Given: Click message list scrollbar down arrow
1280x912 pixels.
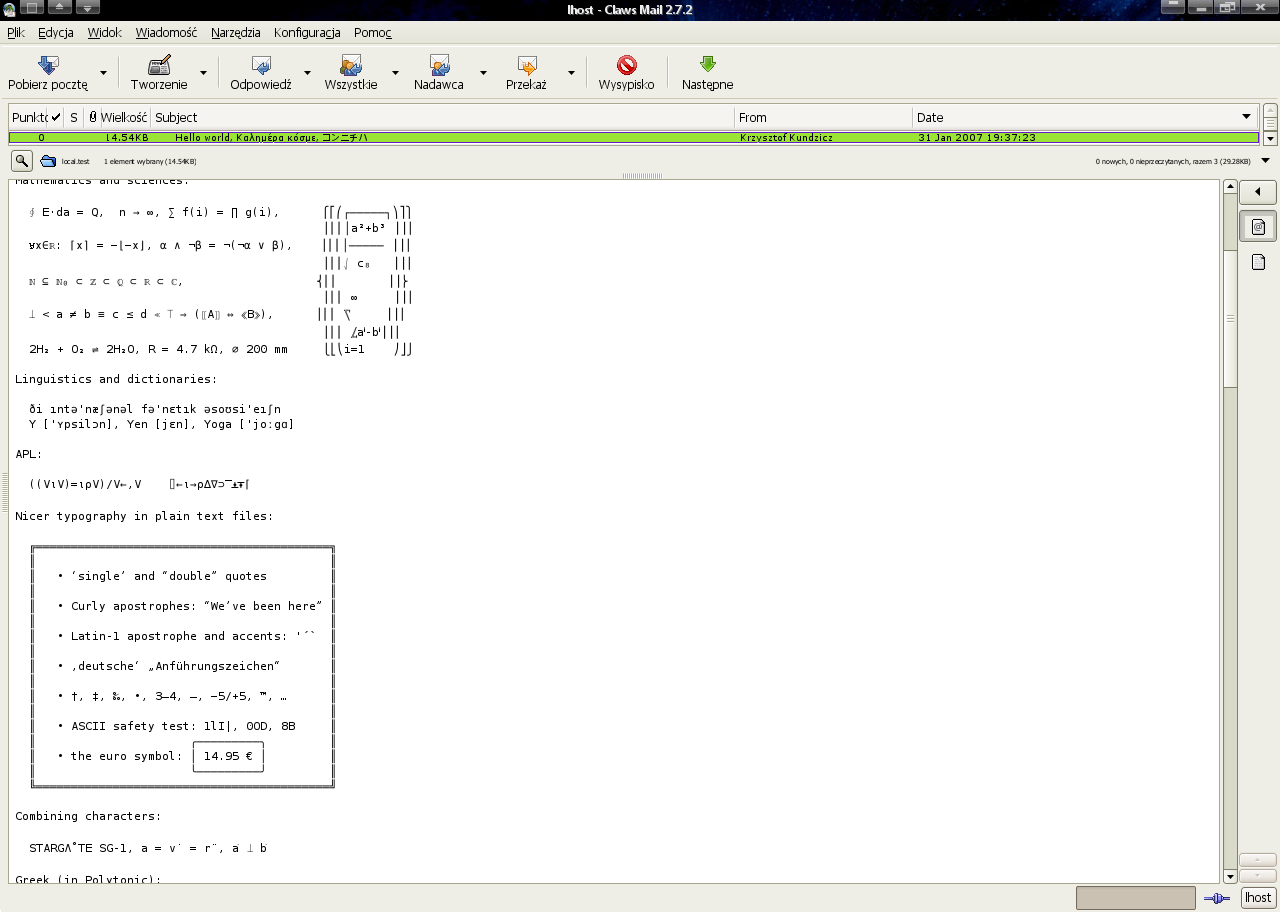Looking at the screenshot, I should (x=1270, y=138).
